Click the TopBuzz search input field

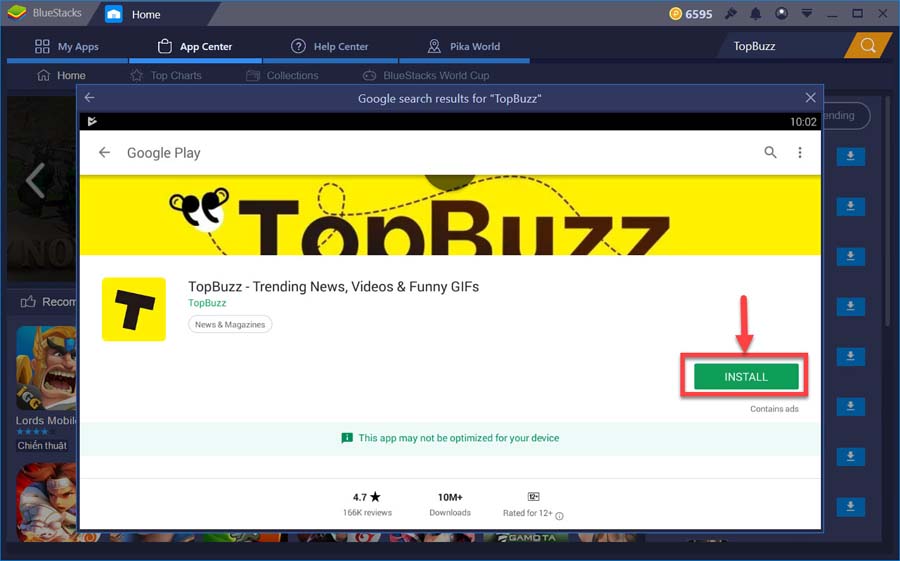point(783,46)
